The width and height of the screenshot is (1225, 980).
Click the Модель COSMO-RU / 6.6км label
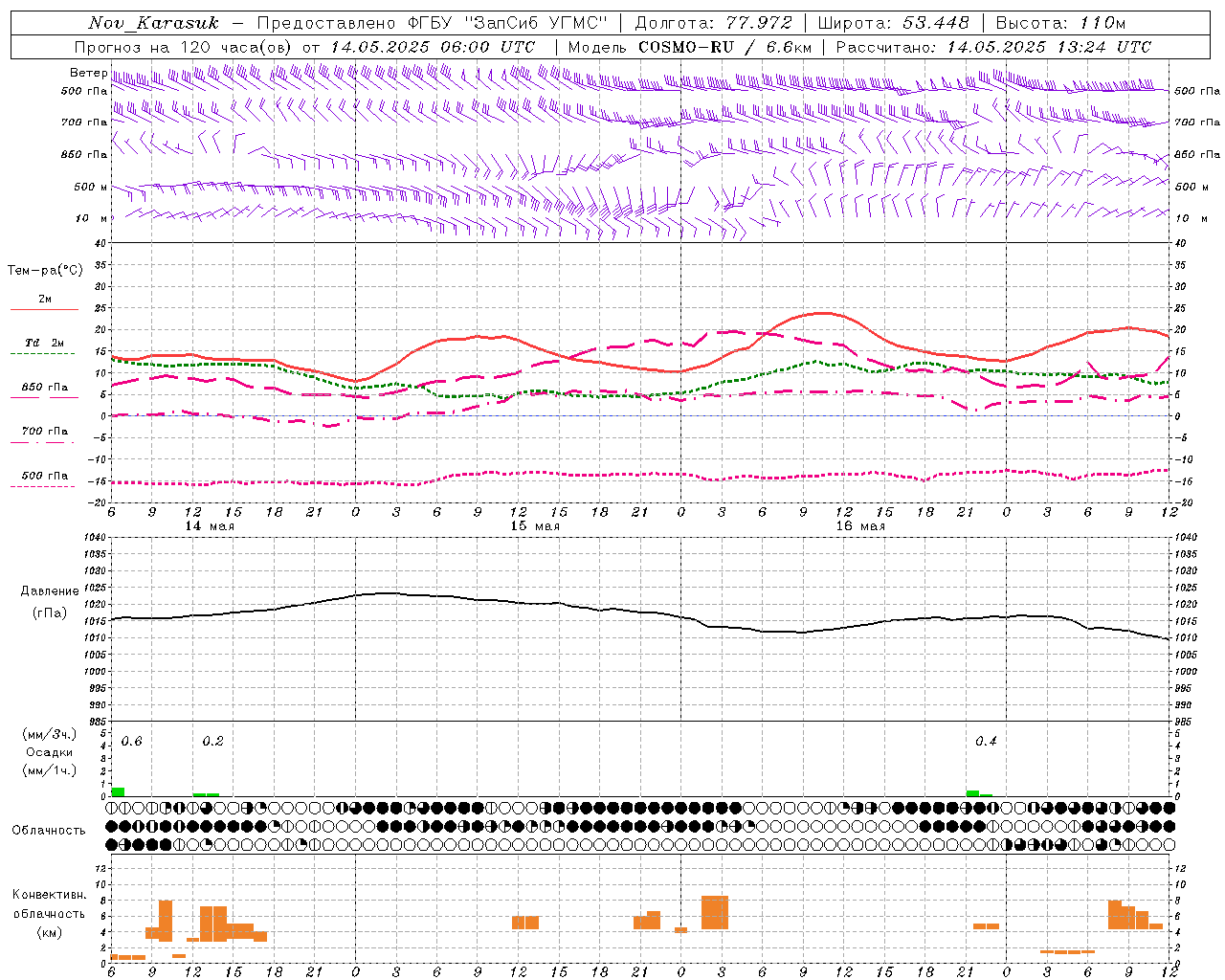coord(689,47)
